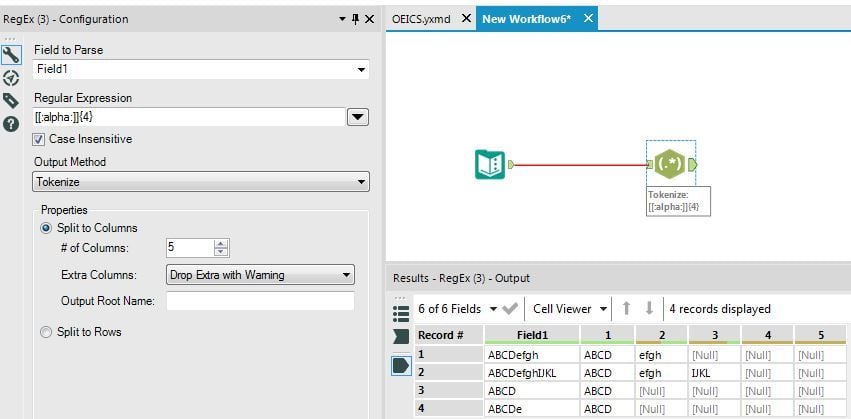Screen dimensions: 851x419
Task: Select the Input Data book tool on canvas
Action: [x=490, y=164]
